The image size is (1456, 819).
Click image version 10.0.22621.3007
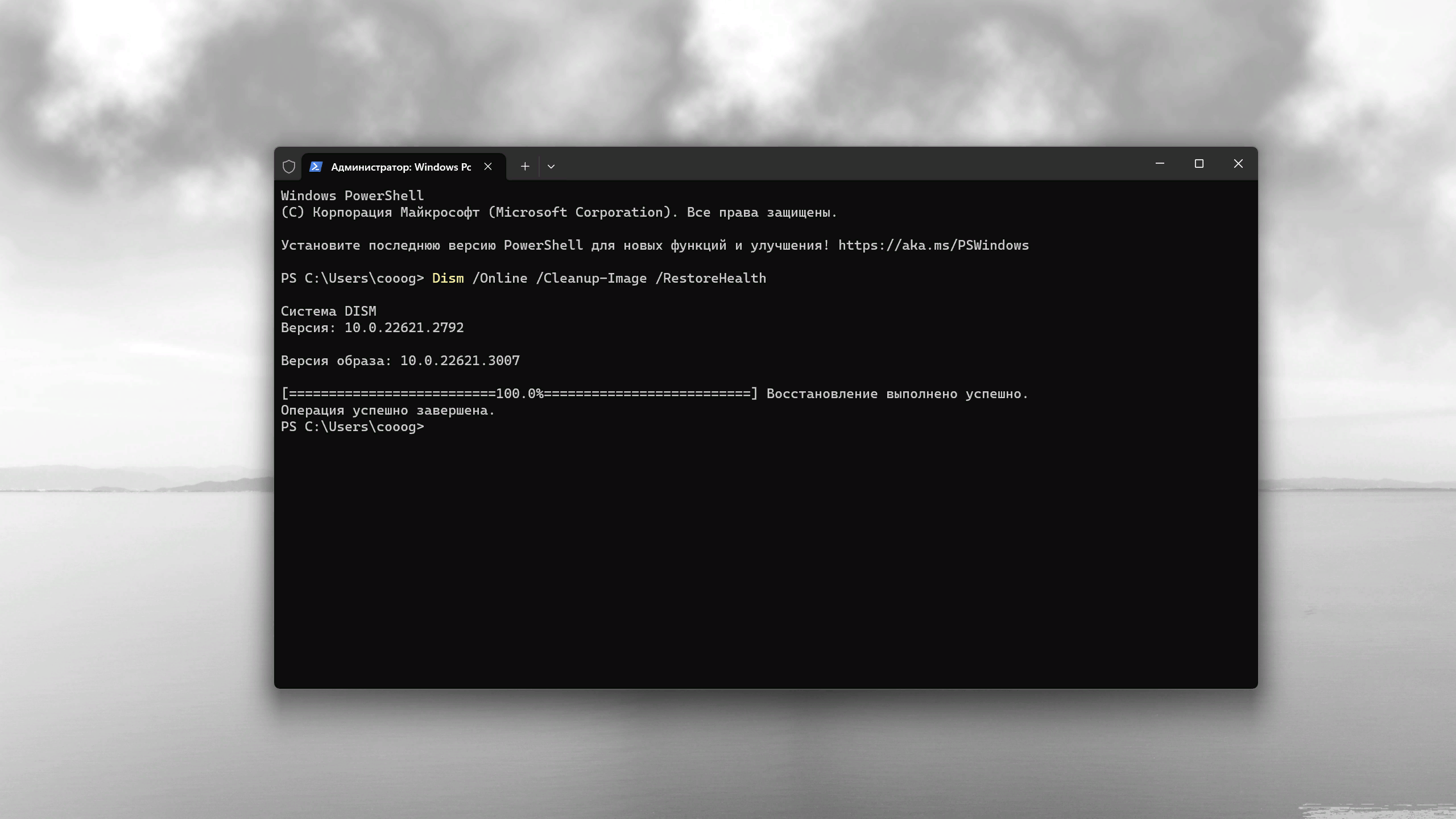click(x=460, y=361)
